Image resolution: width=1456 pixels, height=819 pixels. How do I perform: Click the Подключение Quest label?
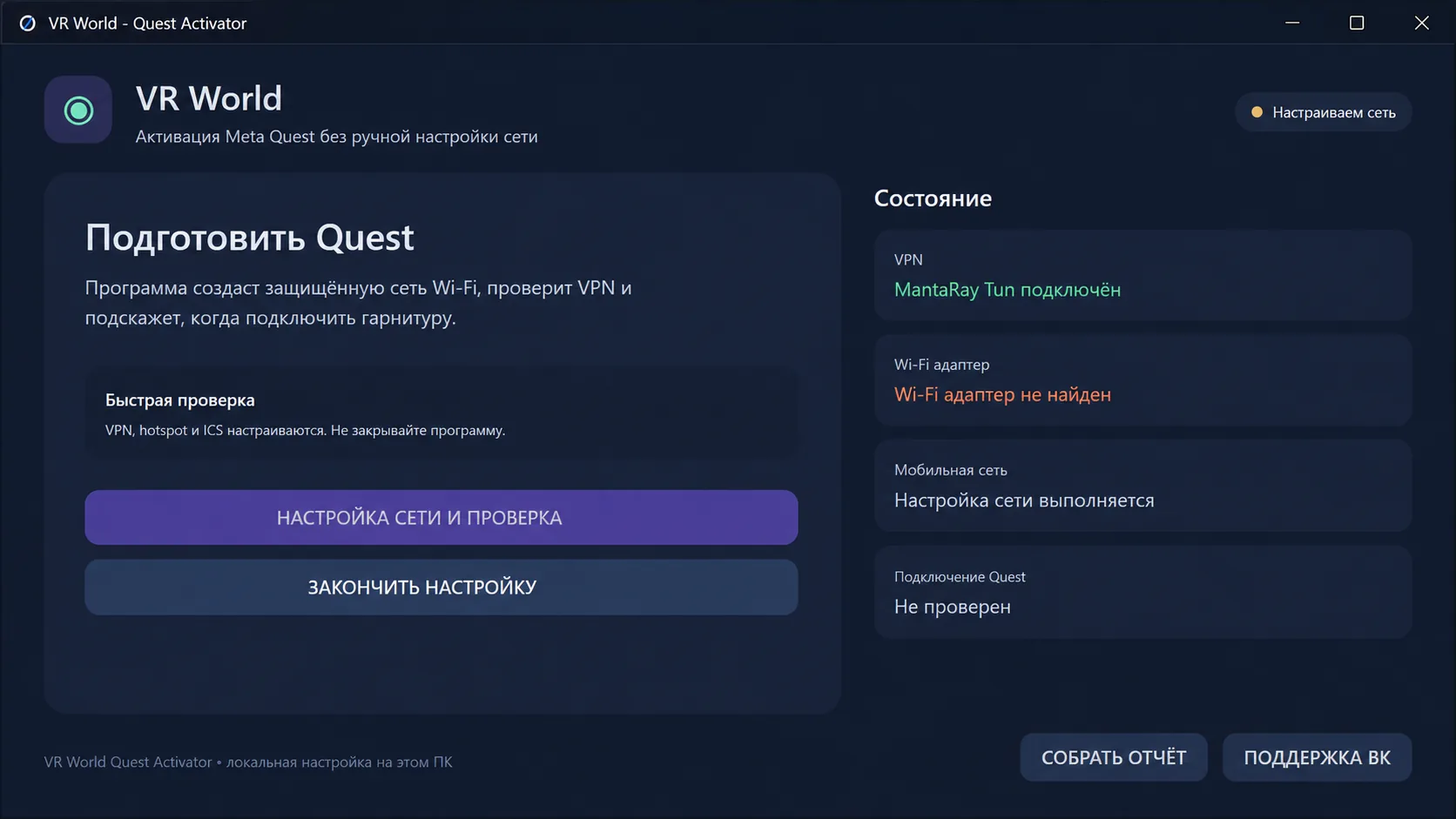[960, 577]
